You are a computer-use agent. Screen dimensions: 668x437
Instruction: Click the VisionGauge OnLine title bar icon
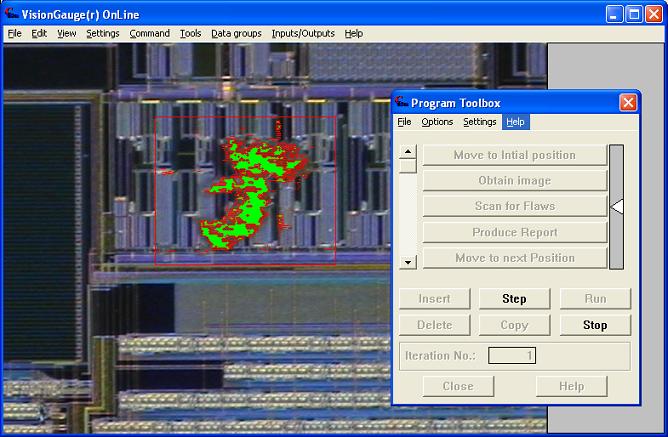[x=12, y=14]
